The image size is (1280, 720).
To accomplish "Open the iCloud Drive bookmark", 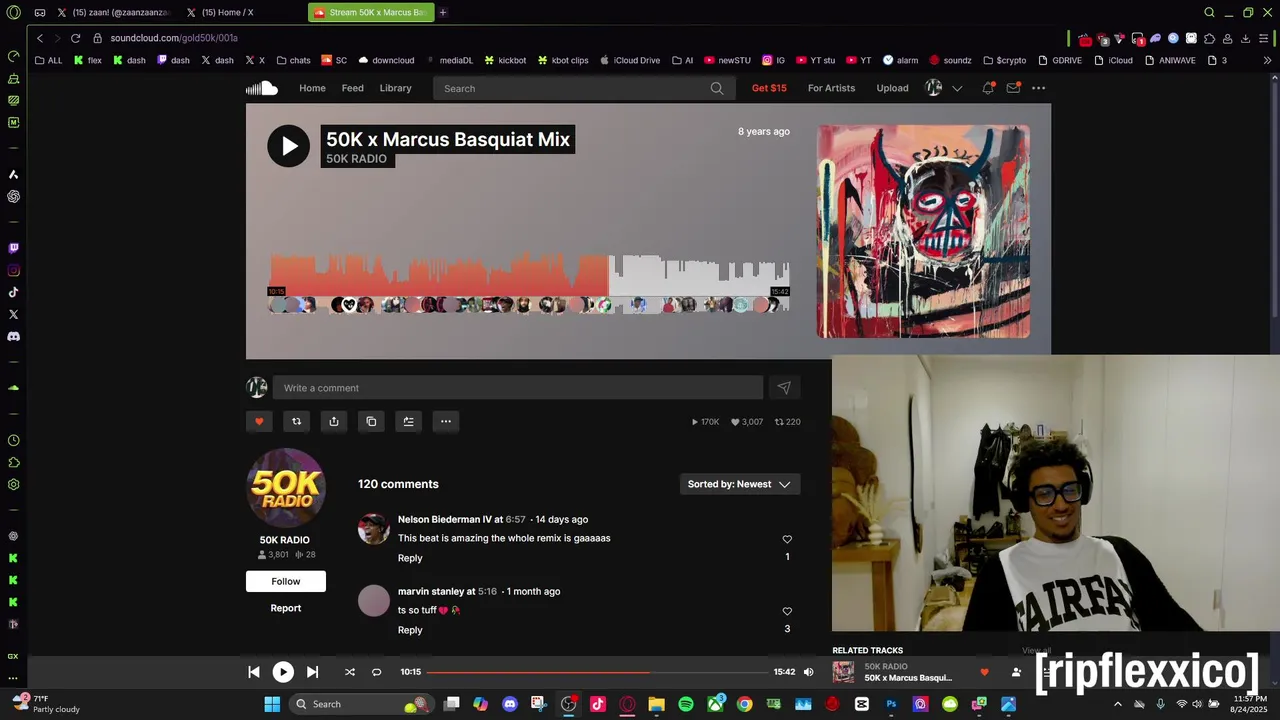I will pyautogui.click(x=630, y=60).
